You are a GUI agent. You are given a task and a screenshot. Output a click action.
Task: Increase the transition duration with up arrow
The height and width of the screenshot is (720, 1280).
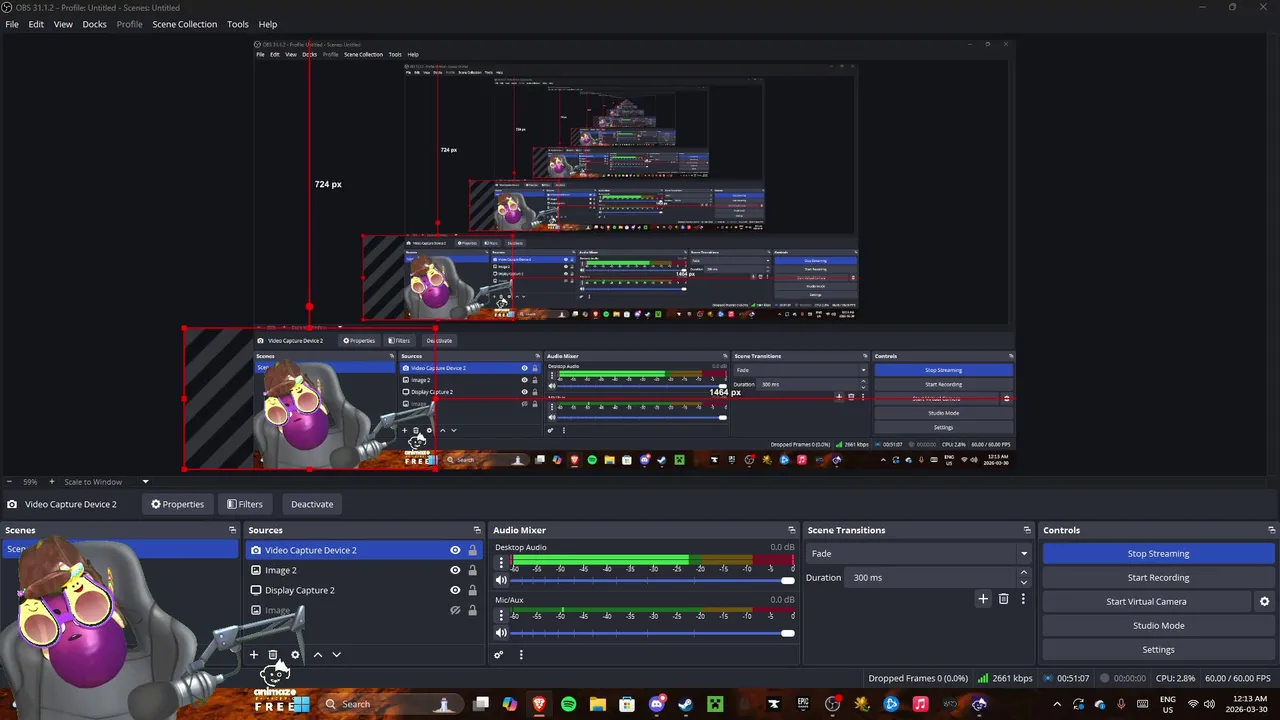coord(1023,572)
